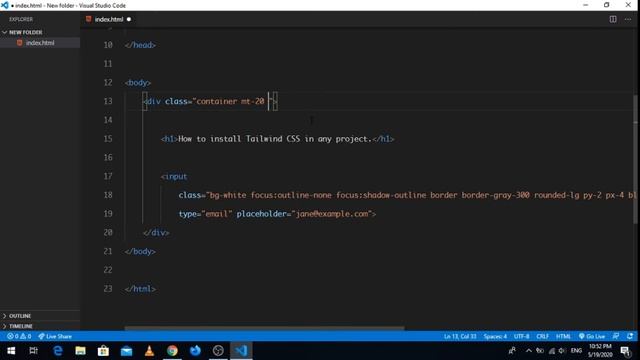Open the volume speaker icon
Image resolution: width=640 pixels, height=360 pixels.
(x=562, y=351)
